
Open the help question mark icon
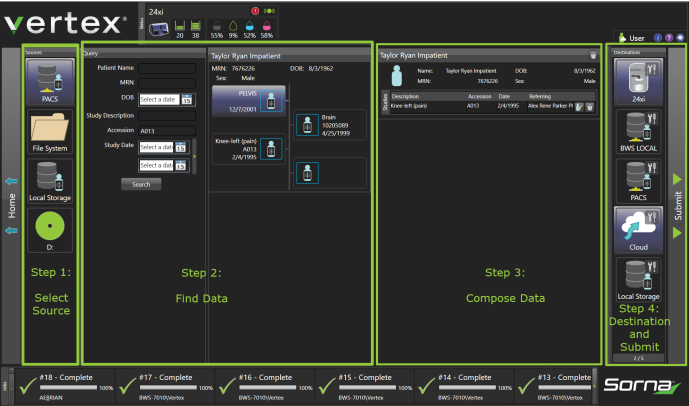tap(668, 37)
